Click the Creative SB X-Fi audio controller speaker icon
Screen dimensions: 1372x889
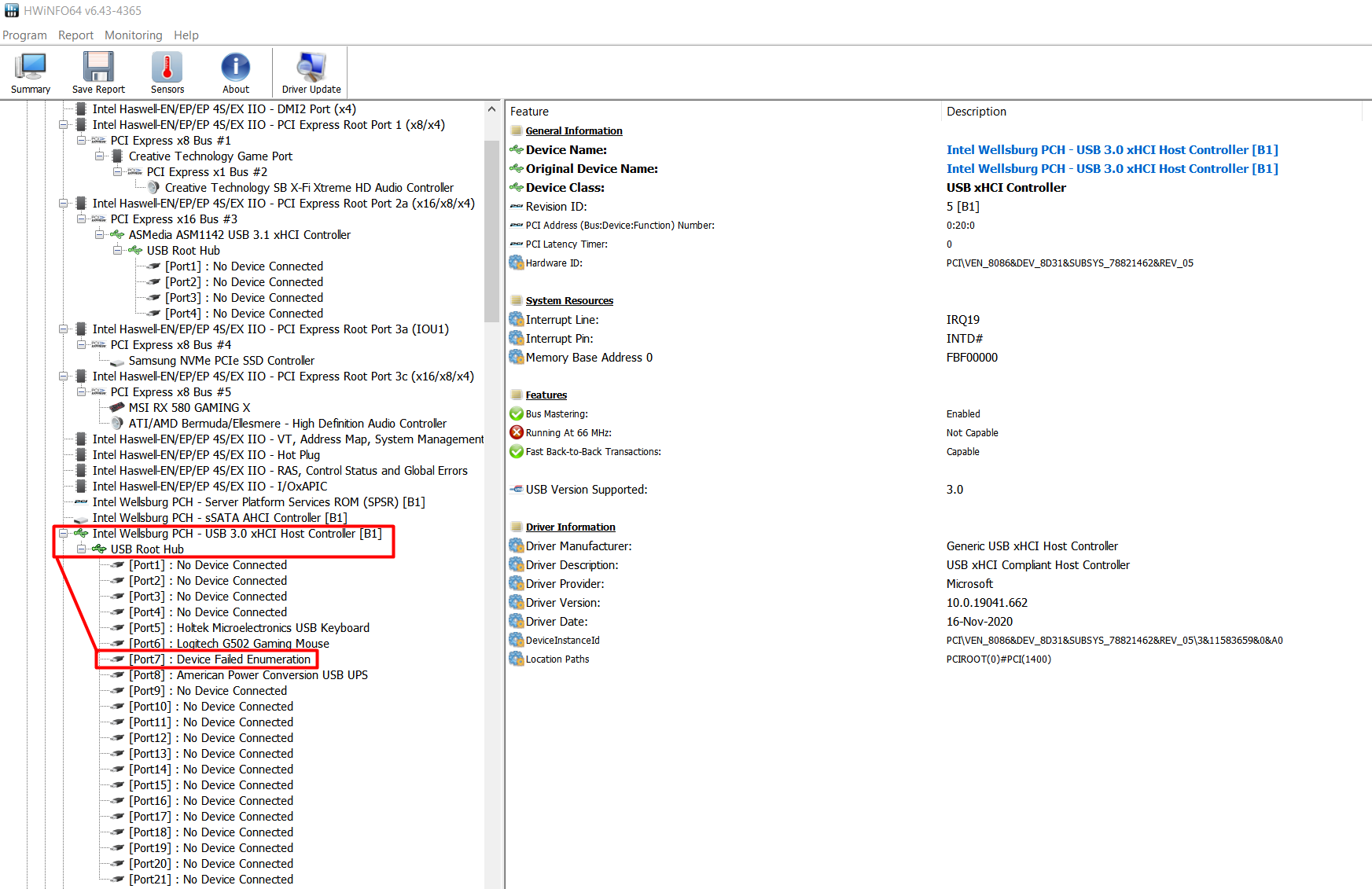pyautogui.click(x=154, y=187)
